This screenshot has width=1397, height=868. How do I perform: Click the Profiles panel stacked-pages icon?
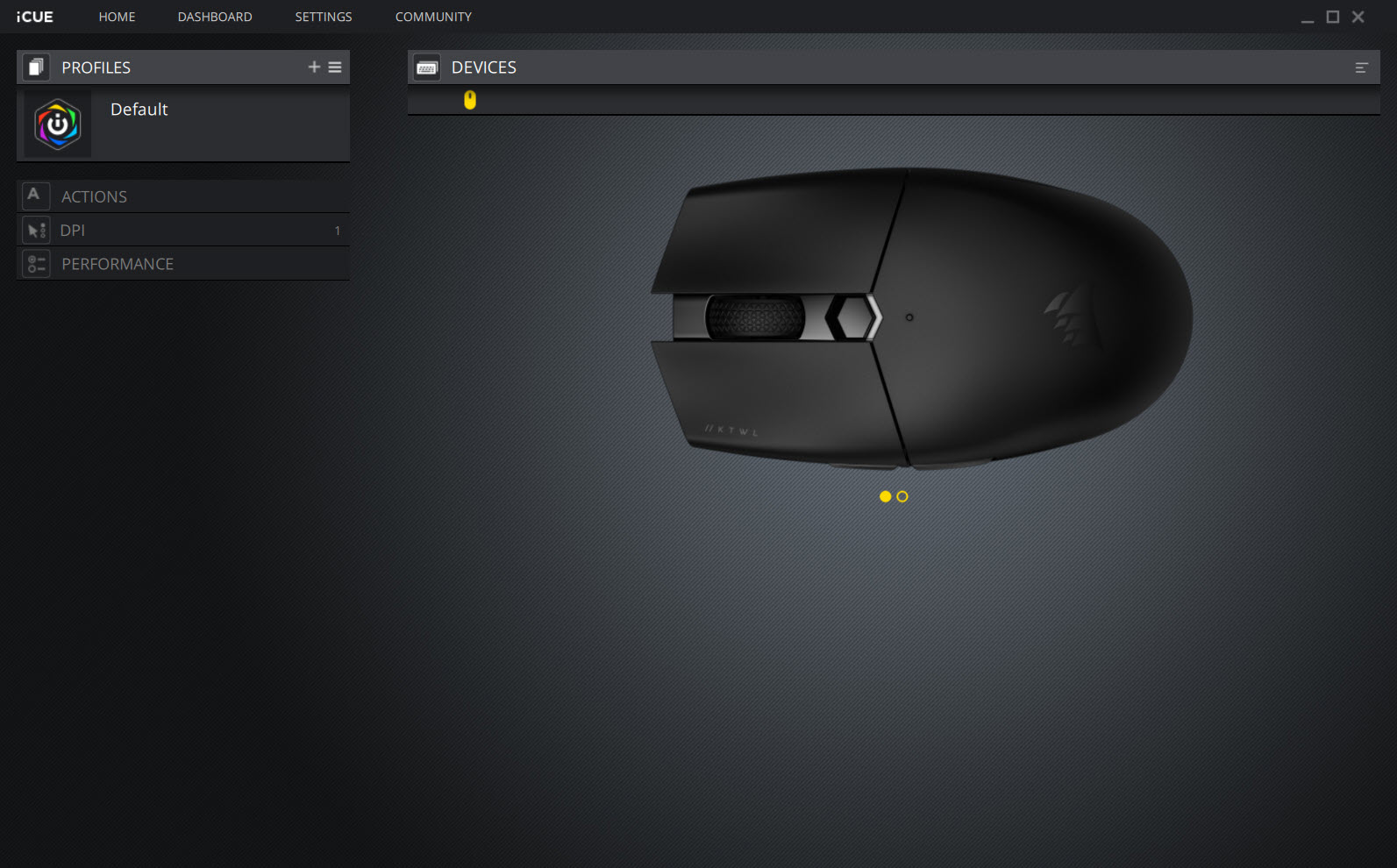[36, 68]
